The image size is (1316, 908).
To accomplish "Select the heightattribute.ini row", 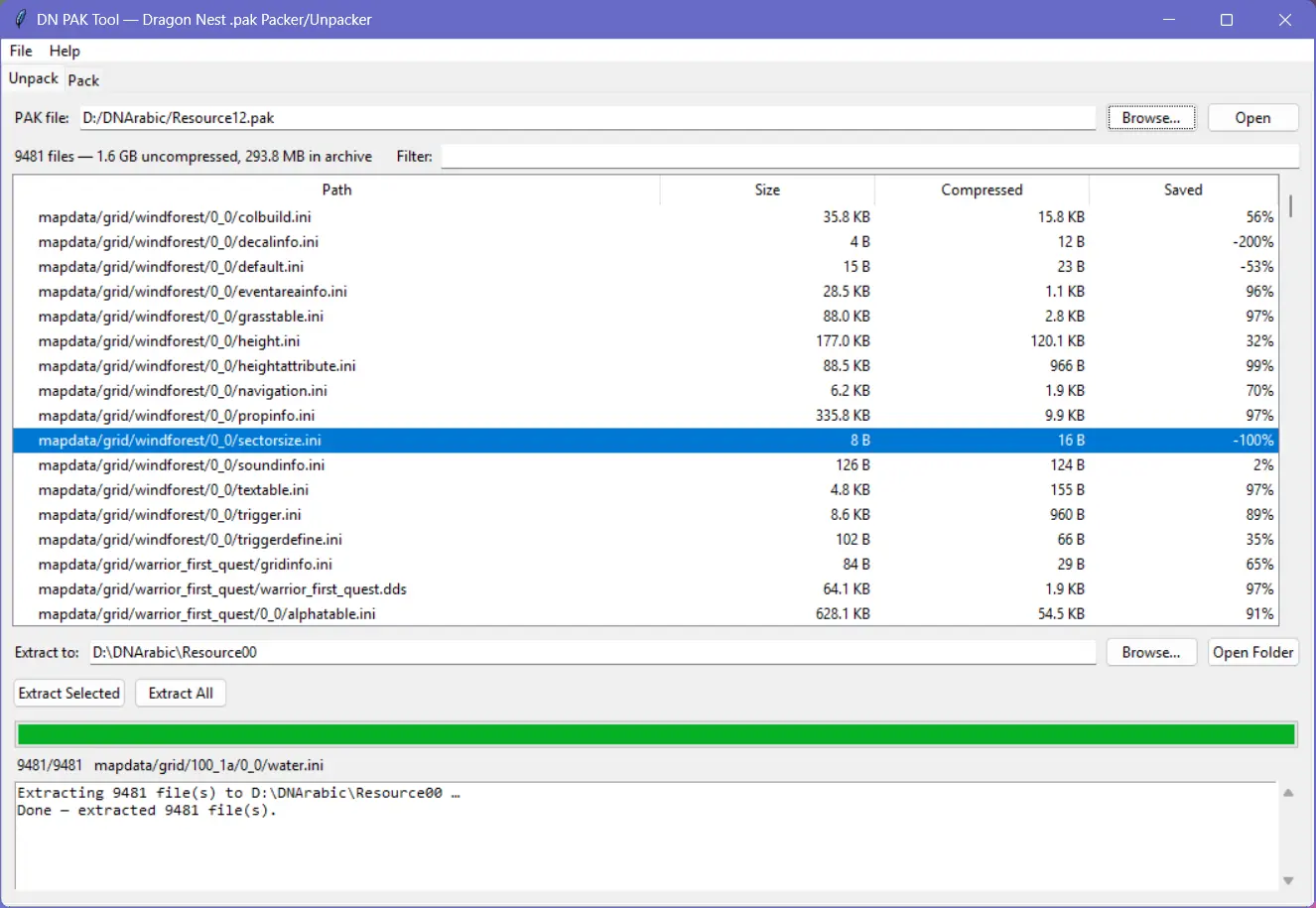I will [x=645, y=365].
